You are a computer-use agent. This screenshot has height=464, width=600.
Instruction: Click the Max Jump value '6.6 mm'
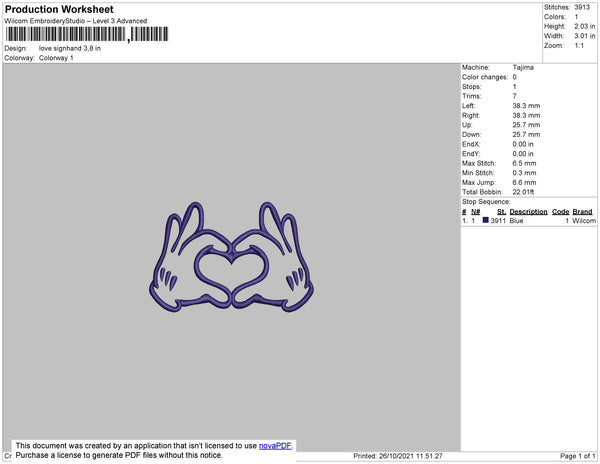click(524, 182)
